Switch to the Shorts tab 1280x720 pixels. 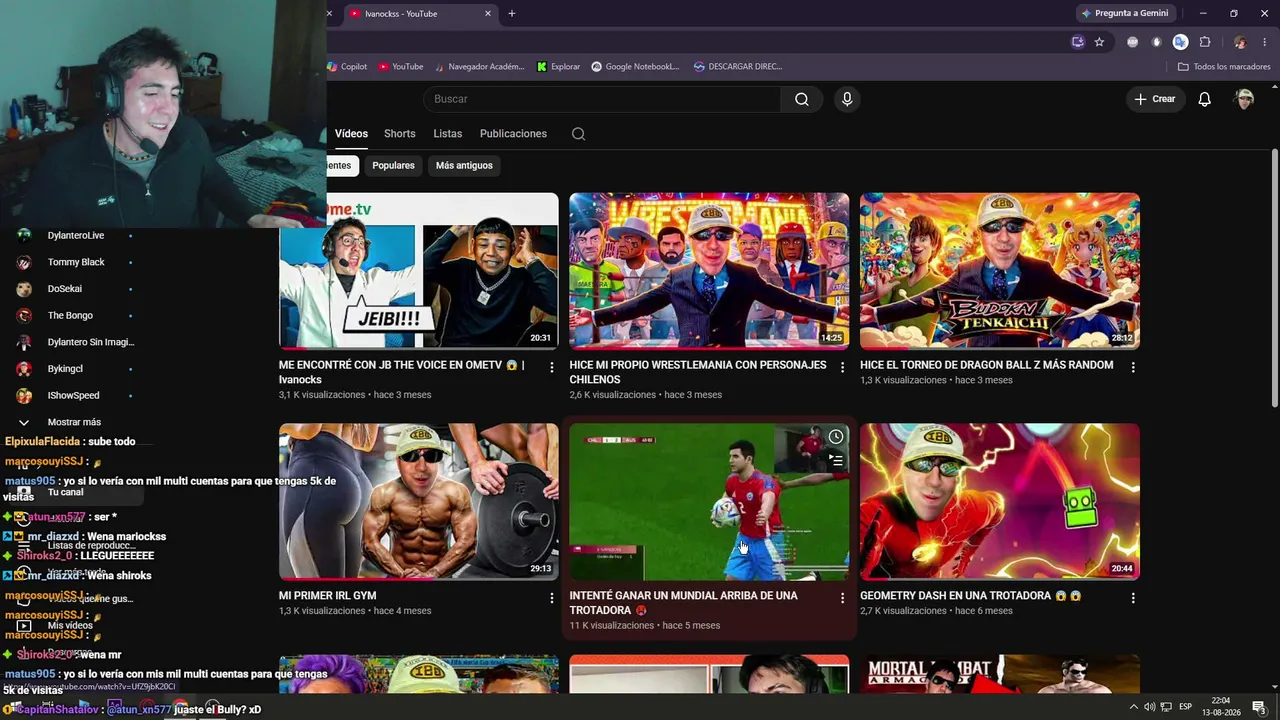point(400,134)
